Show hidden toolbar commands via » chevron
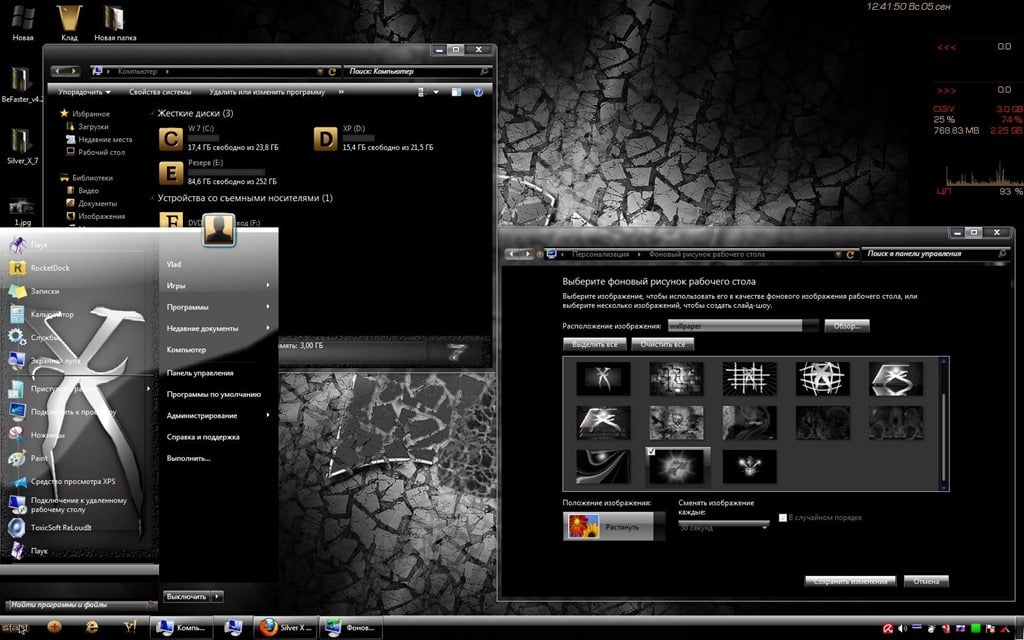This screenshot has width=1024, height=640. tap(341, 92)
